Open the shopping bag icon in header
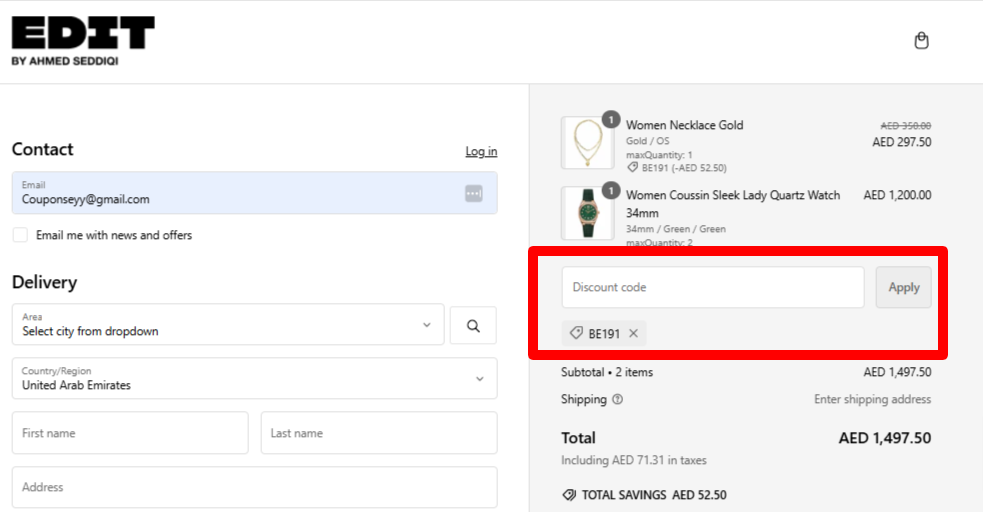This screenshot has width=983, height=512. pos(922,41)
